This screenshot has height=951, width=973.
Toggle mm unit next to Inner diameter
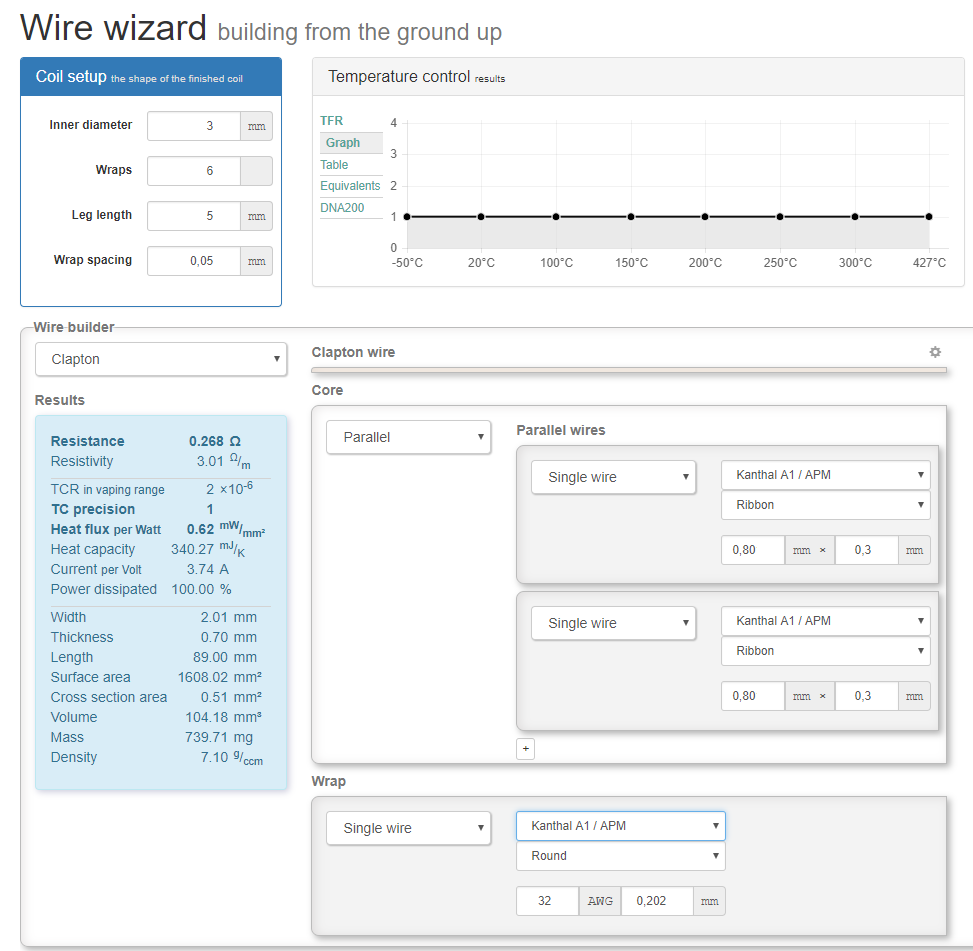pos(256,126)
